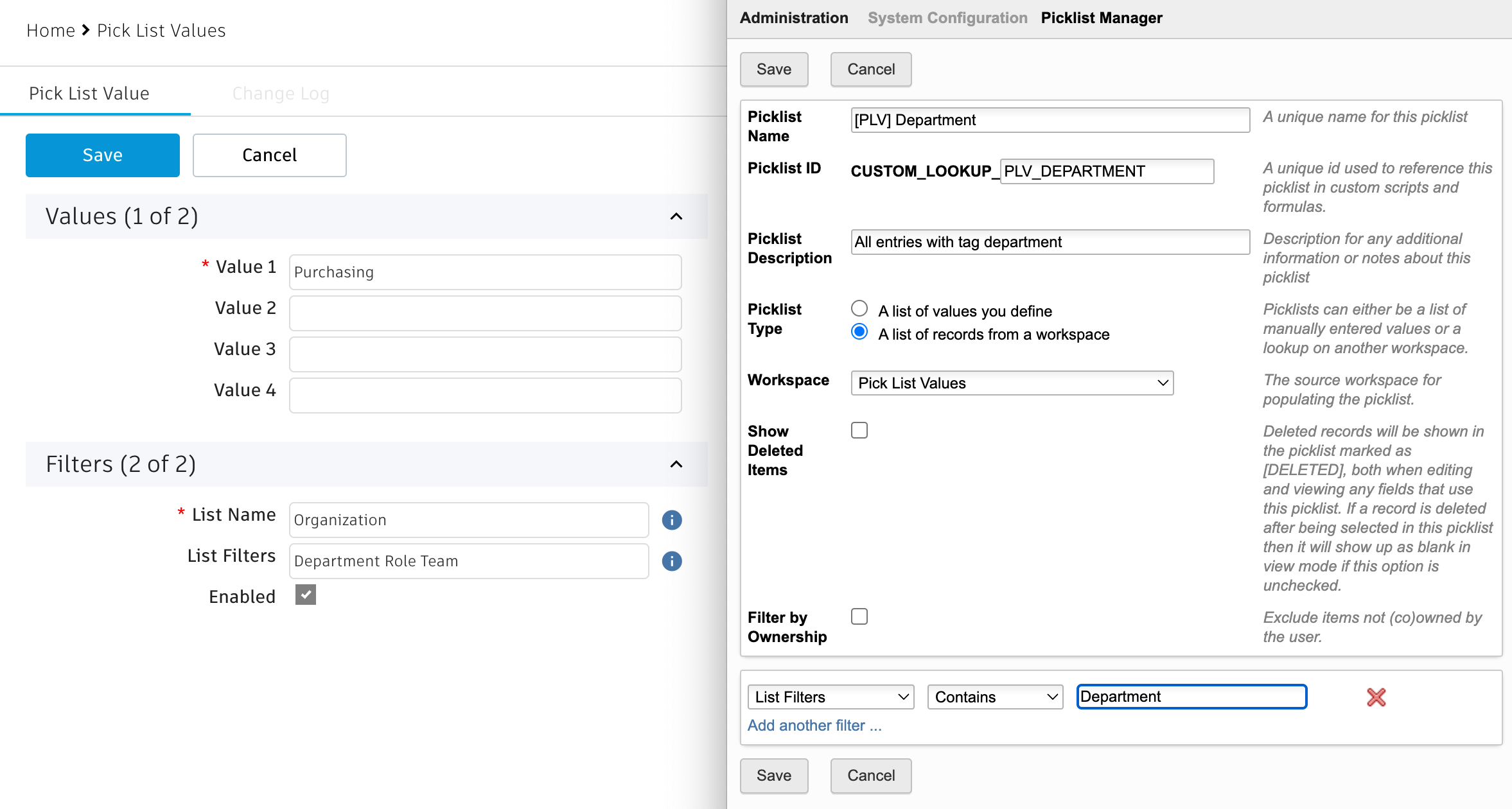Collapse the Values (1 of 2) section

point(676,216)
